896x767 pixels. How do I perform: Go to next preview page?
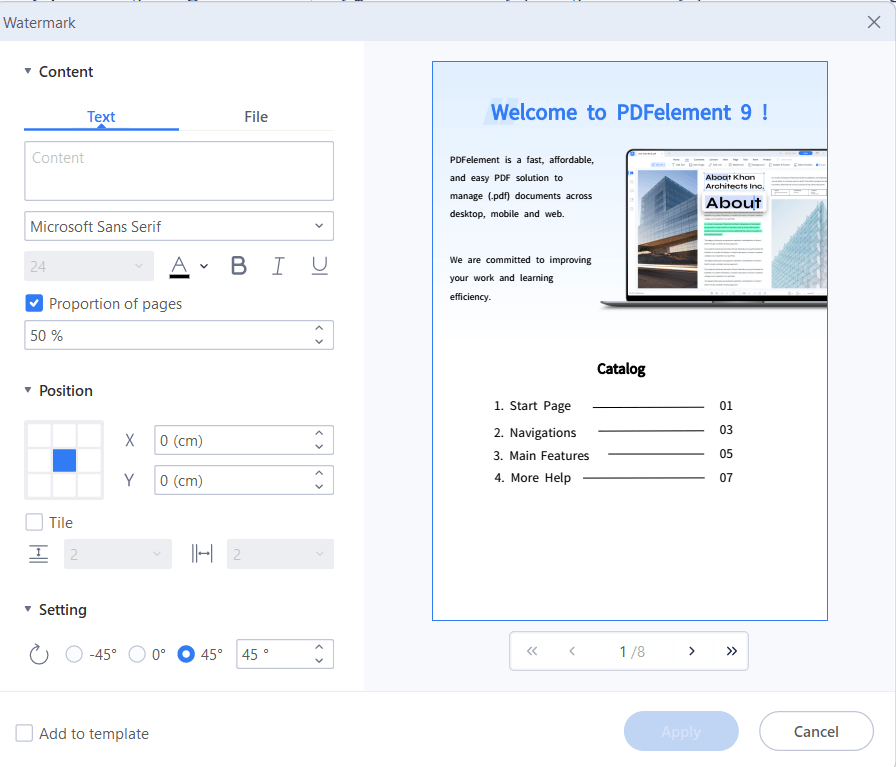(691, 651)
